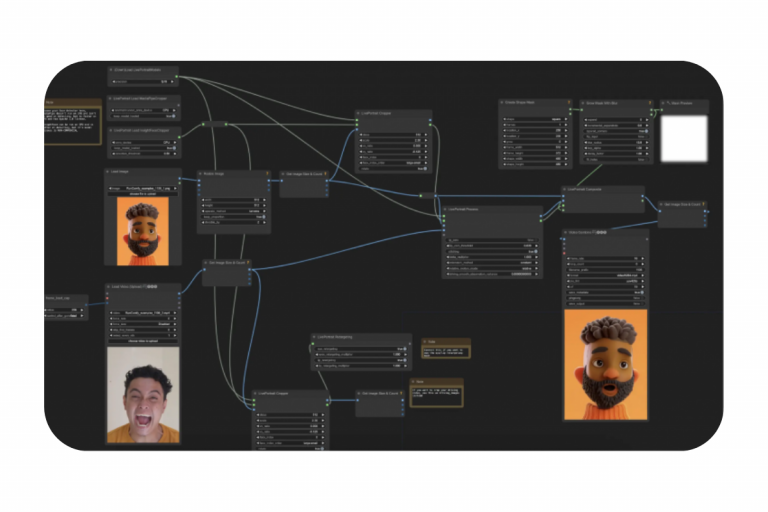
Task: Click the Load Video (Upload) title icons
Action: click(x=153, y=287)
